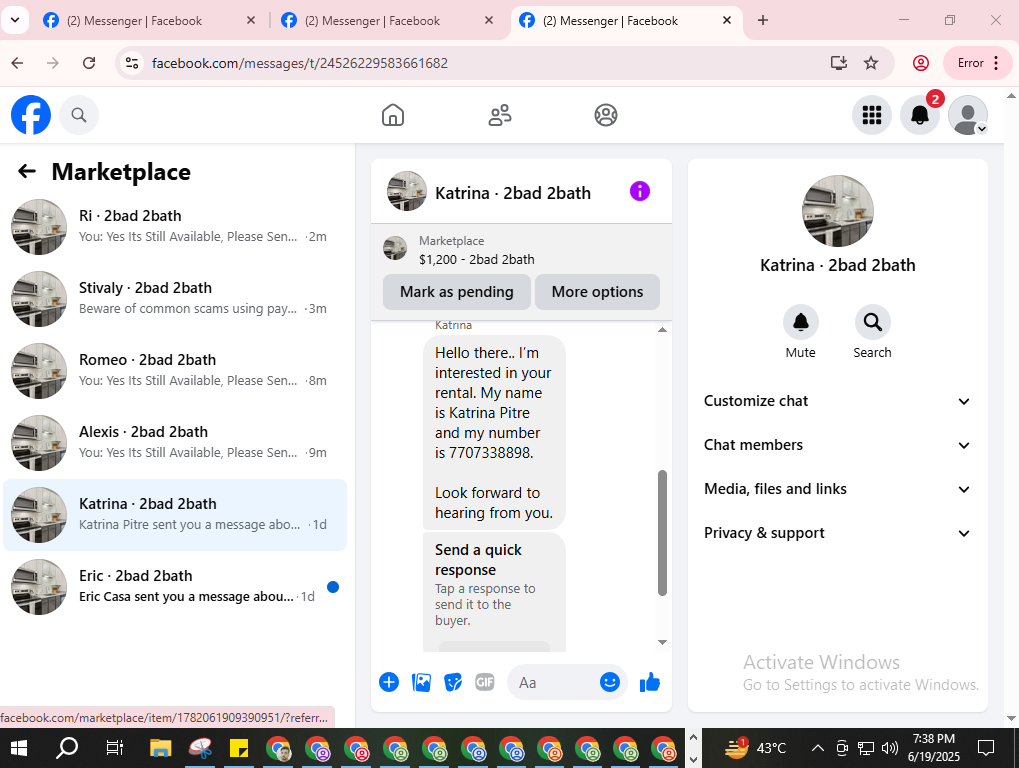
Task: Switch to the first Messenger tab
Action: (x=149, y=21)
